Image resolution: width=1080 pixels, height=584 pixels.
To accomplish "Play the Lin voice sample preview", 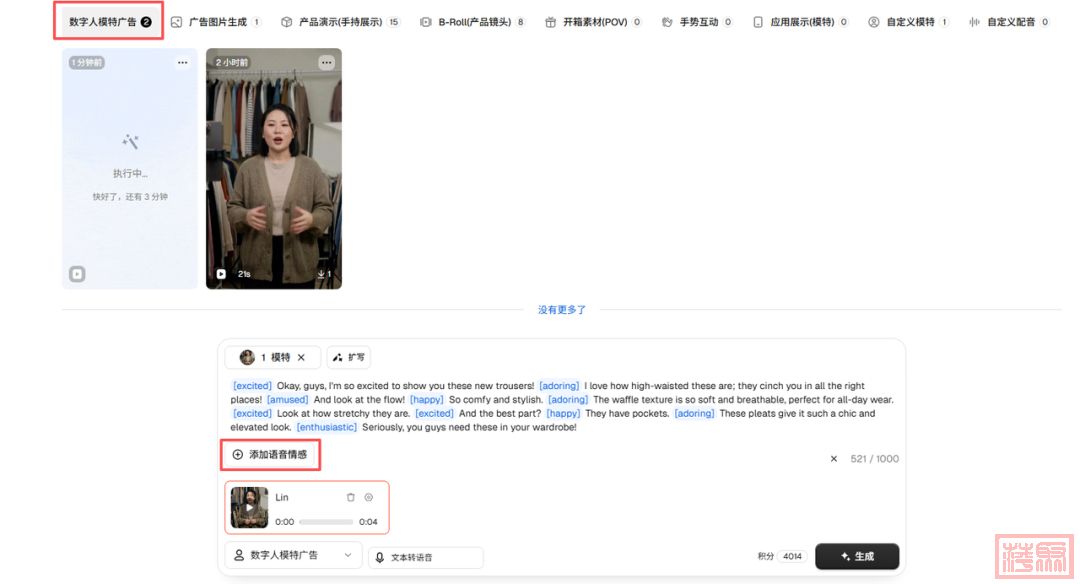I will [x=250, y=507].
